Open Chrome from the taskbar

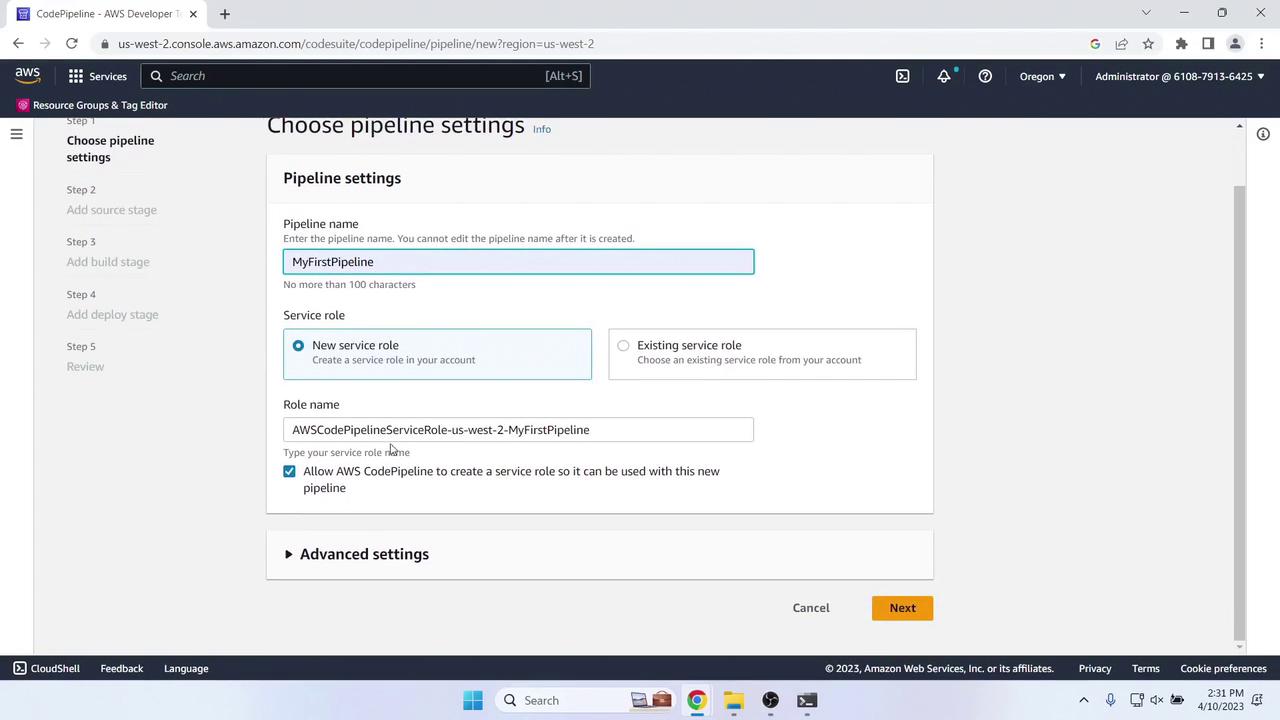(x=697, y=700)
